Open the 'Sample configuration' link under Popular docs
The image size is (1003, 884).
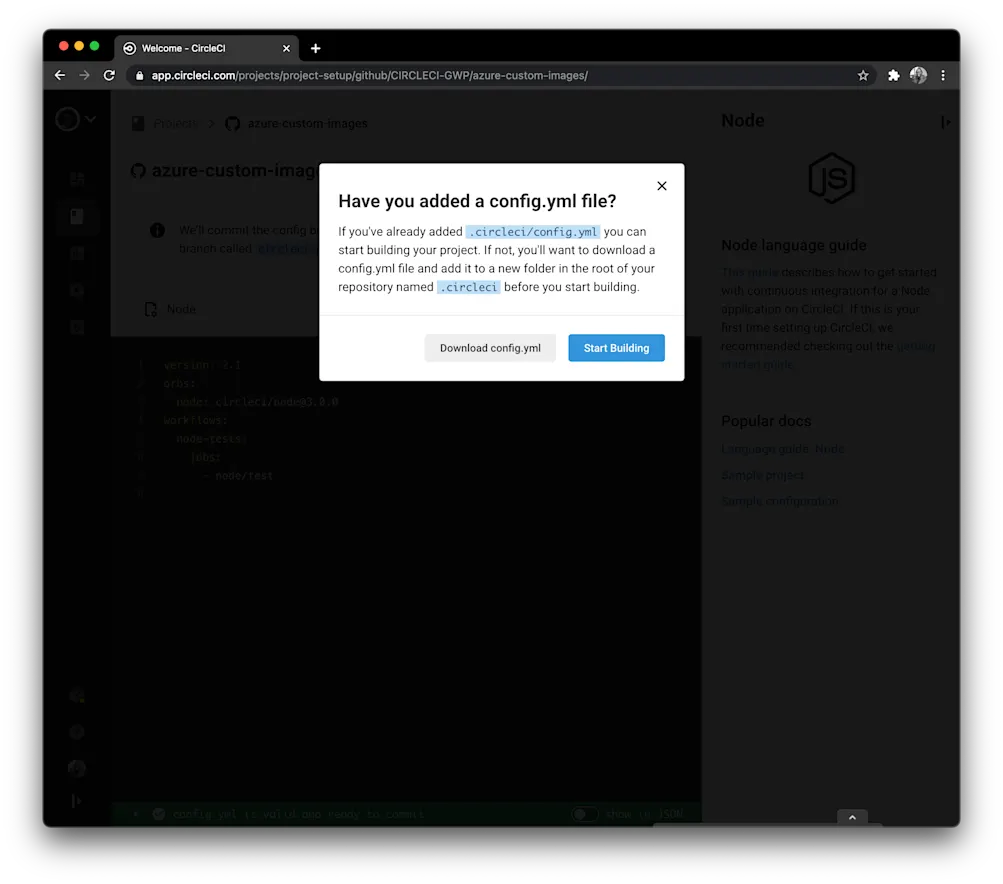pos(779,501)
